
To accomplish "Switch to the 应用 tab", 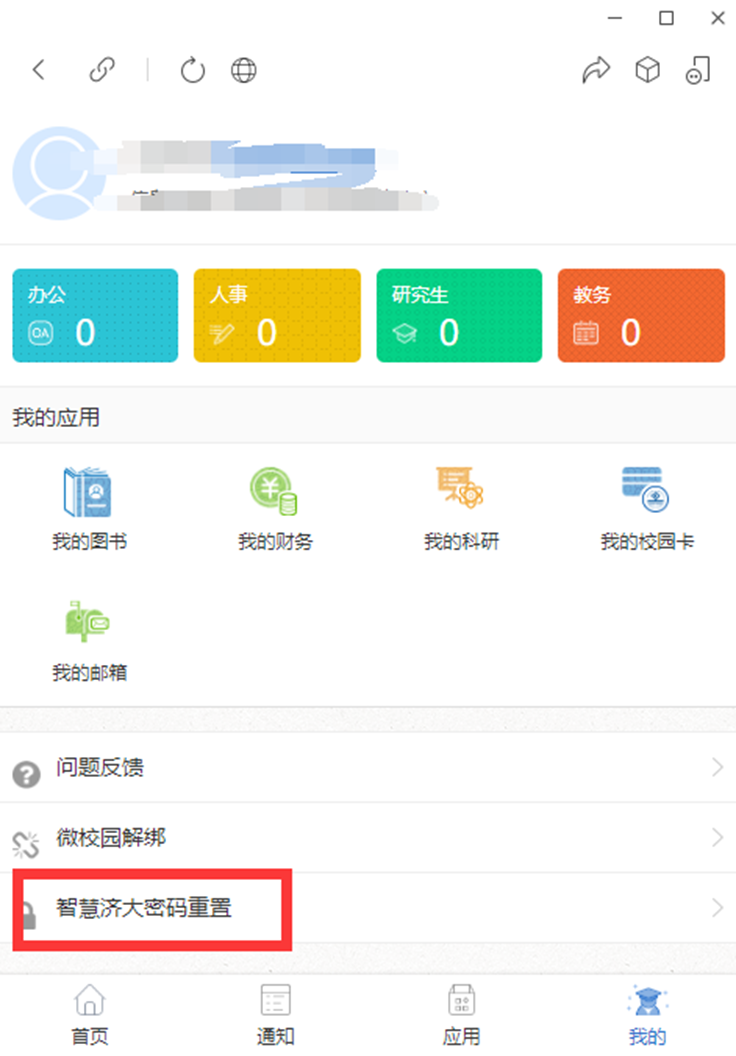I will (x=461, y=1015).
